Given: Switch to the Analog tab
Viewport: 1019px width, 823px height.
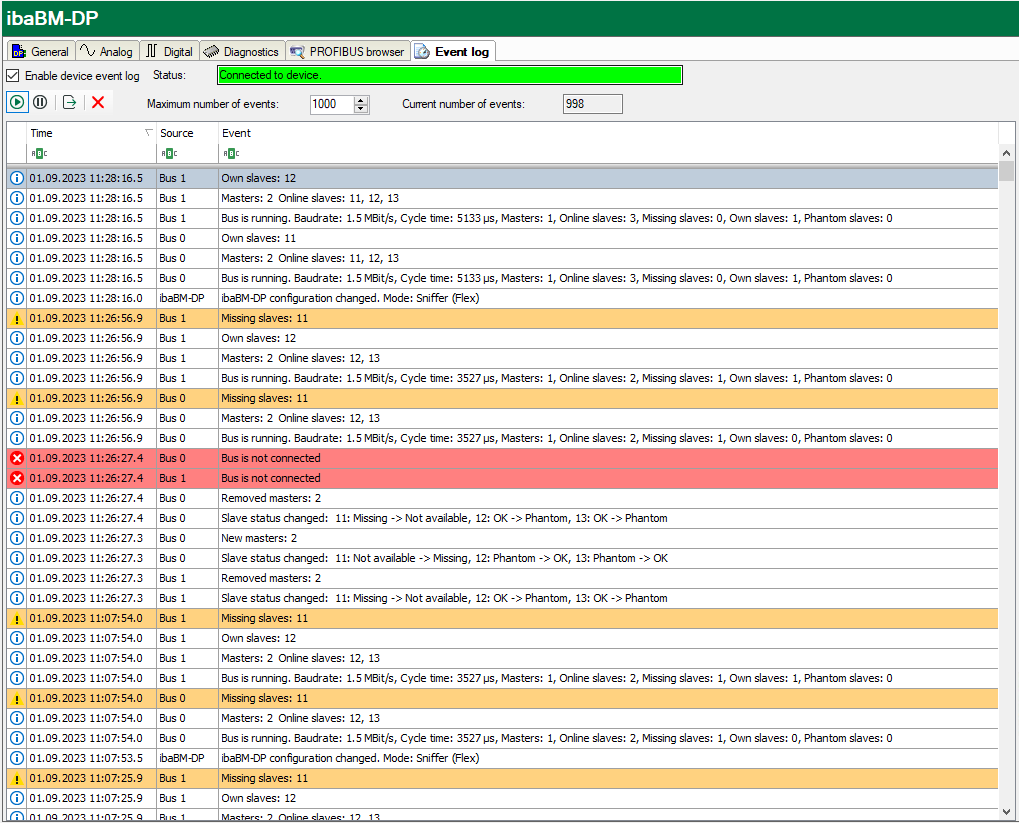Looking at the screenshot, I should [x=106, y=51].
